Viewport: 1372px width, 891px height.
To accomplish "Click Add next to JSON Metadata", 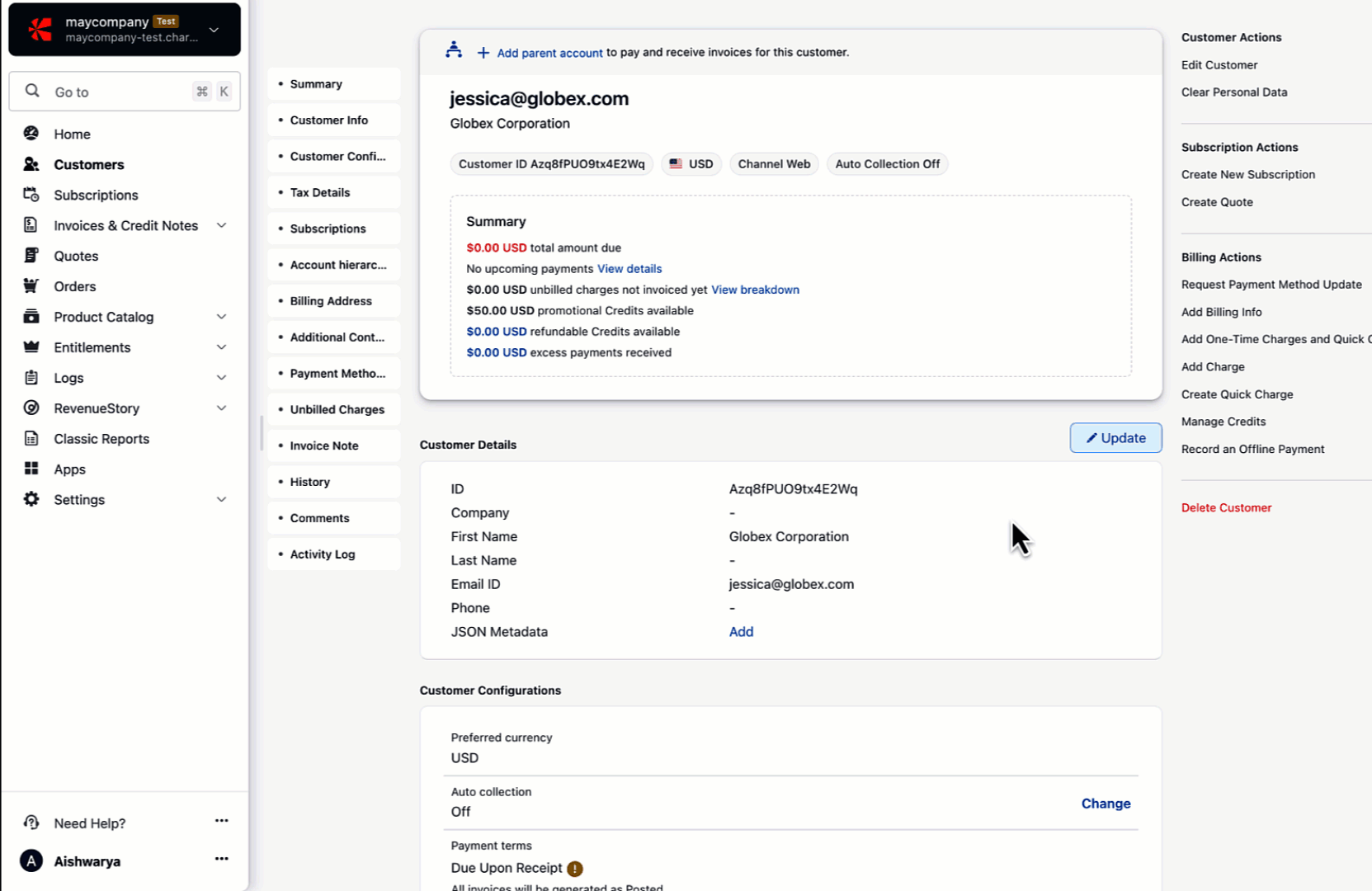I will (741, 632).
